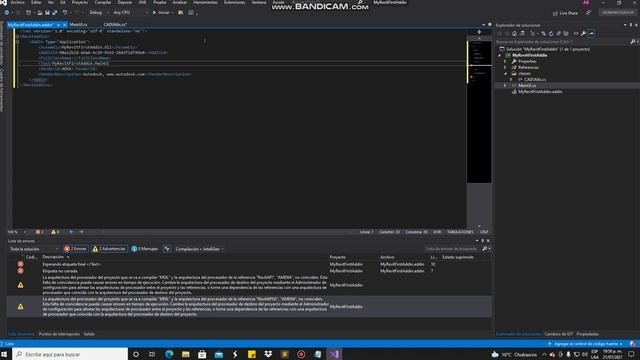
Task: Select the Solución 'MyRevitFirstAddin' root node
Action: 548,49
